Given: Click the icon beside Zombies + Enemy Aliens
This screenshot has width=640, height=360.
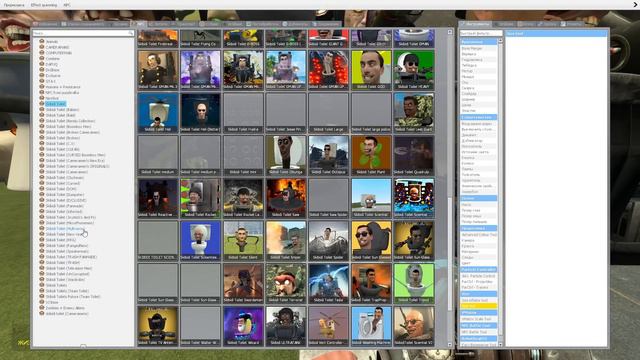Looking at the screenshot, I should click(42, 308).
